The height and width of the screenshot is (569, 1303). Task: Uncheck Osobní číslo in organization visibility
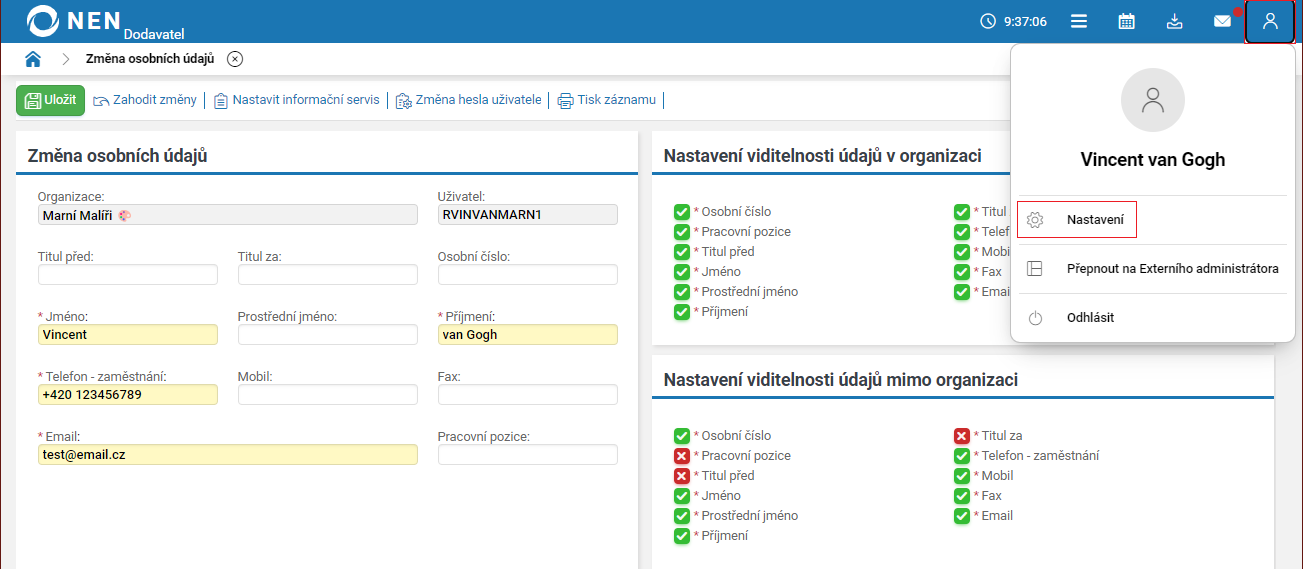pos(682,212)
